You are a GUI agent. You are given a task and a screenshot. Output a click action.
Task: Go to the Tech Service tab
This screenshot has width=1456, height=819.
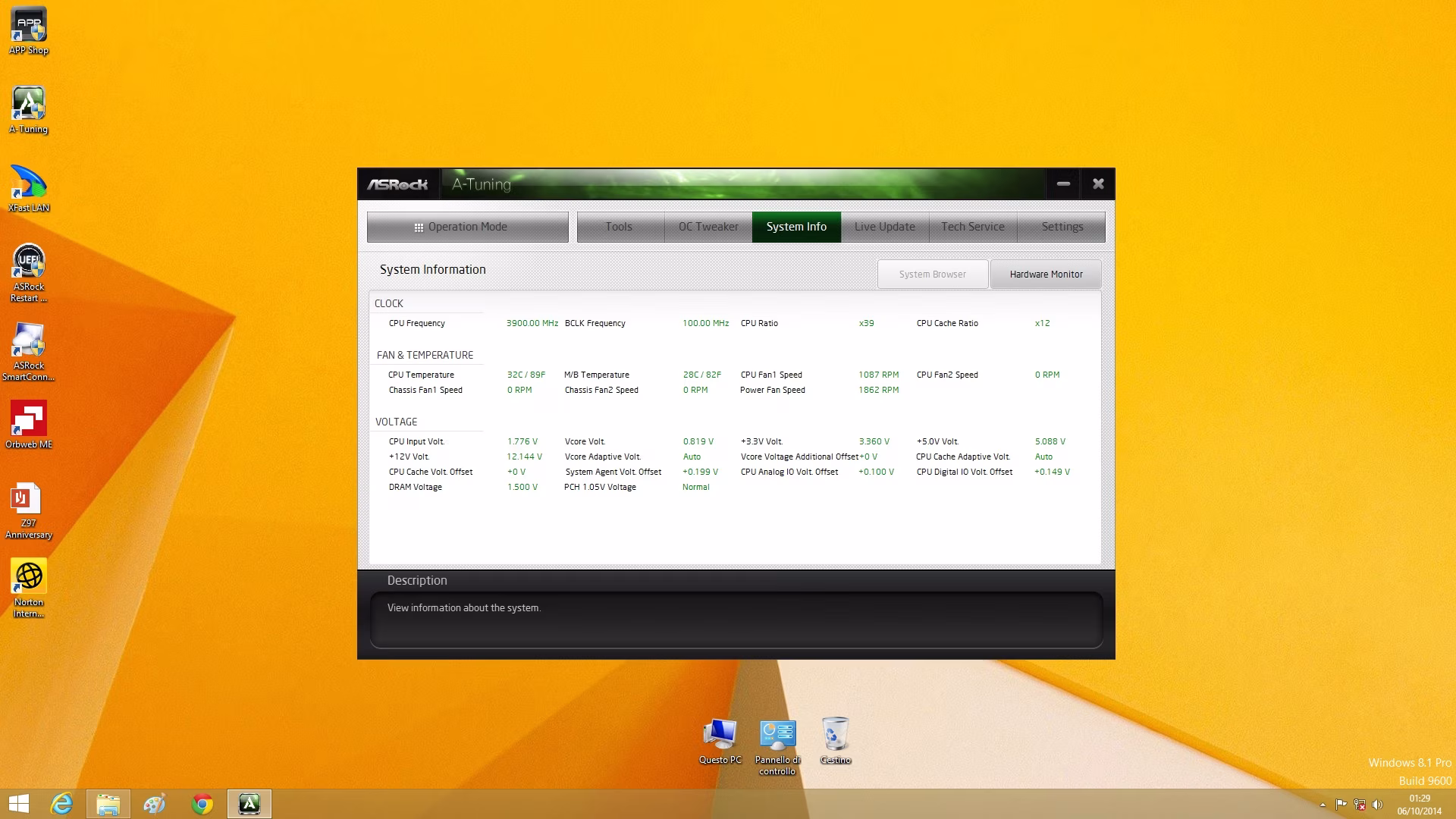click(973, 227)
